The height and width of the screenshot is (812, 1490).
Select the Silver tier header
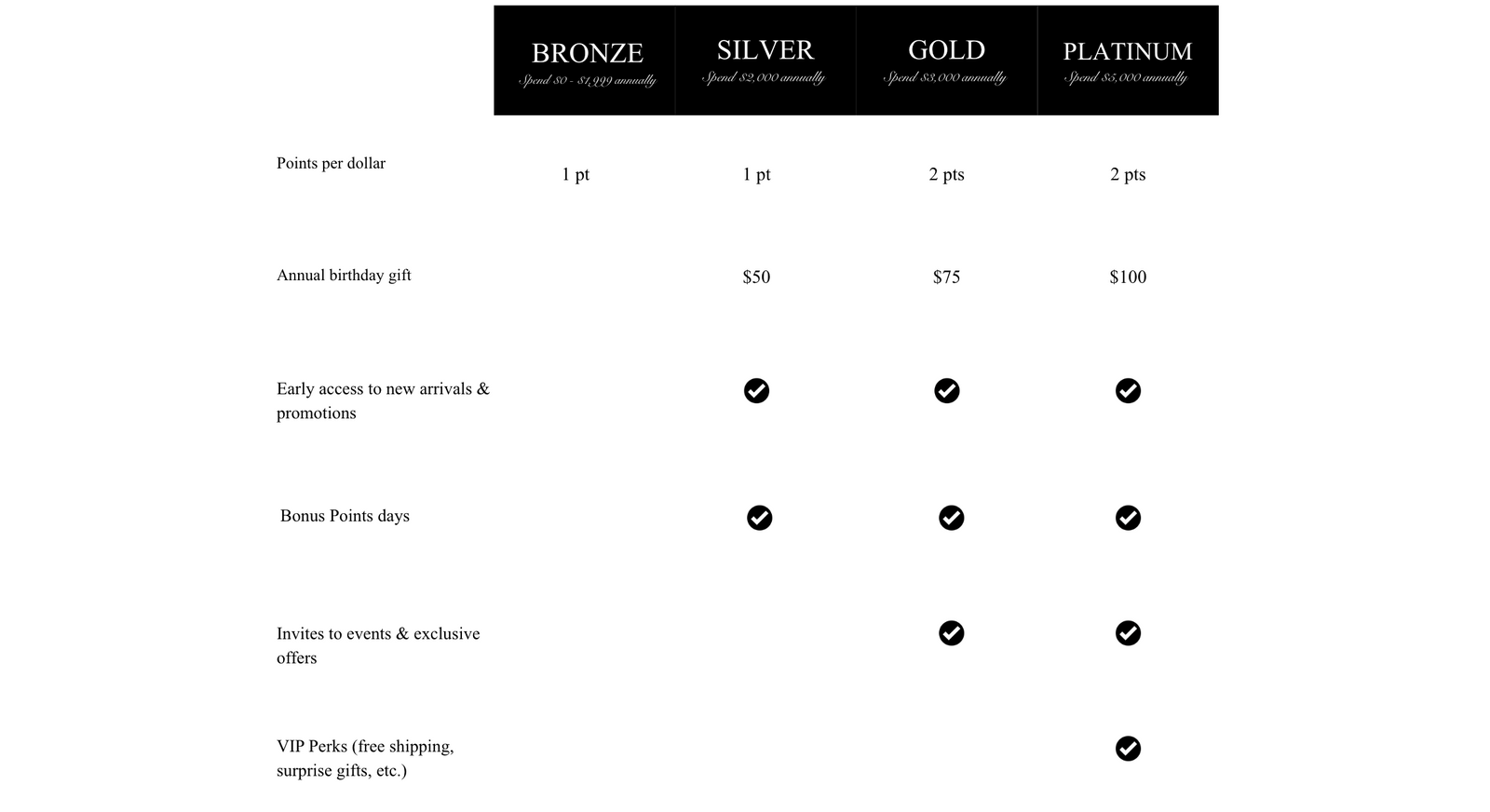click(x=765, y=61)
